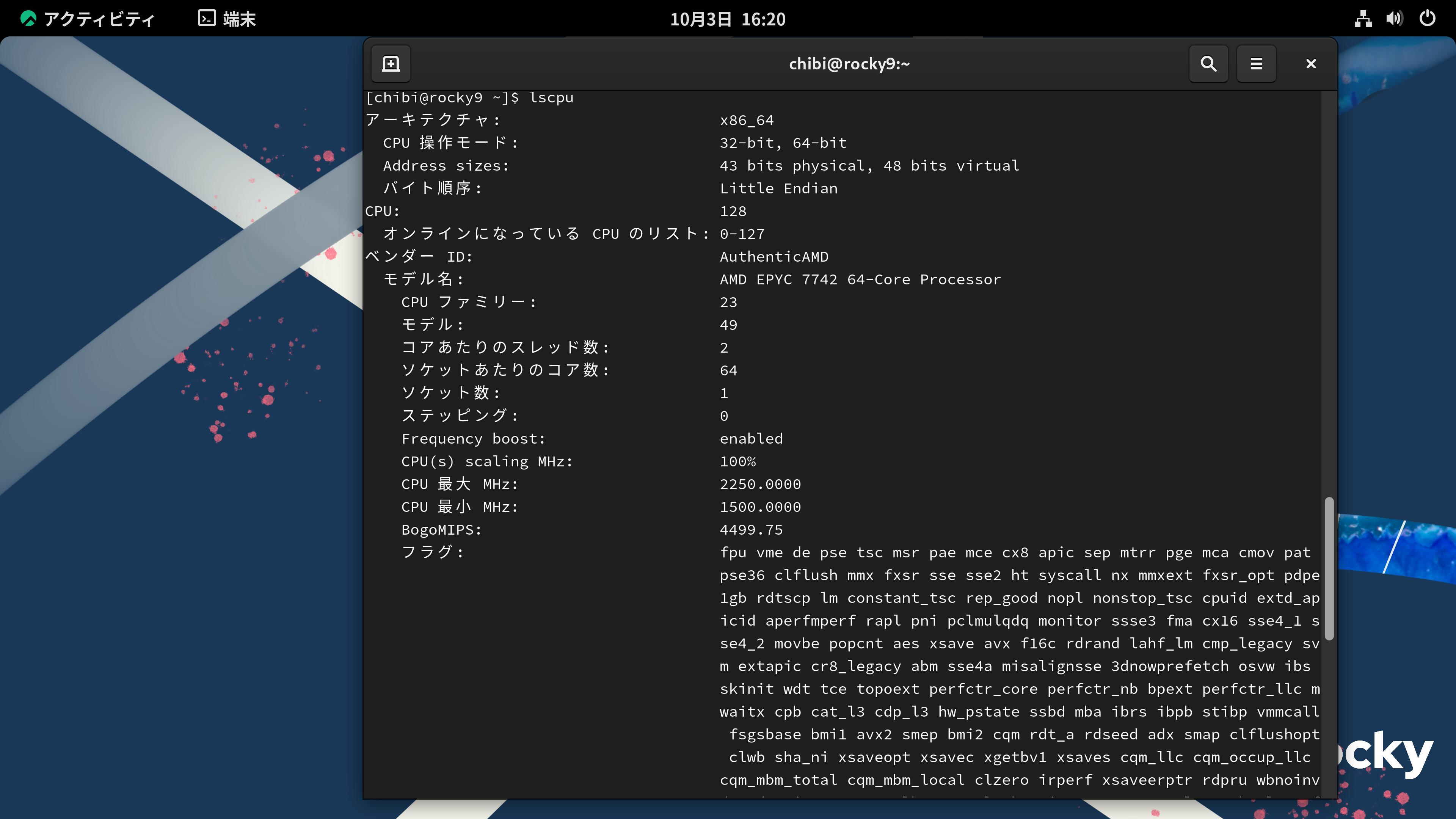Open the 端末 app menu
The height and width of the screenshot is (819, 1456).
tap(239, 19)
